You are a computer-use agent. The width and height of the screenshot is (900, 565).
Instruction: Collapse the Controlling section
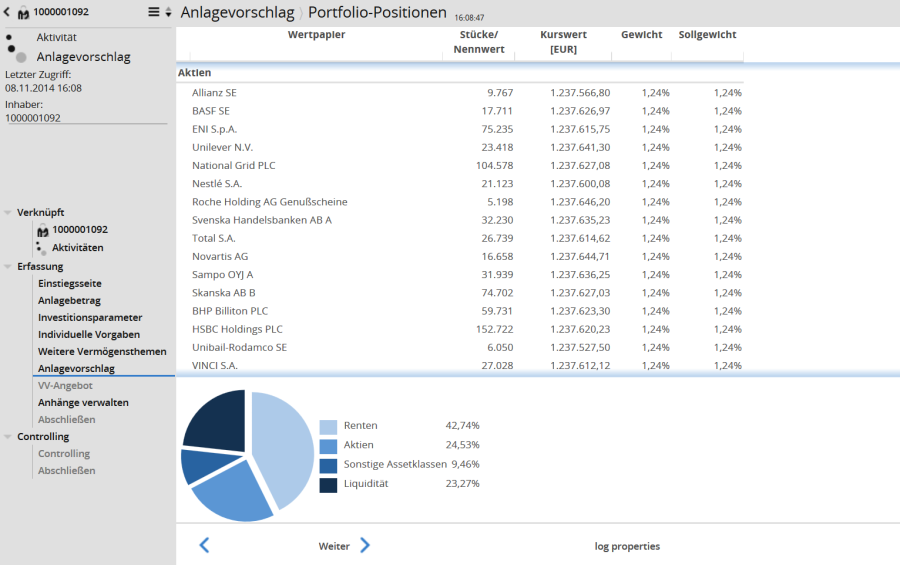pyautogui.click(x=8, y=437)
